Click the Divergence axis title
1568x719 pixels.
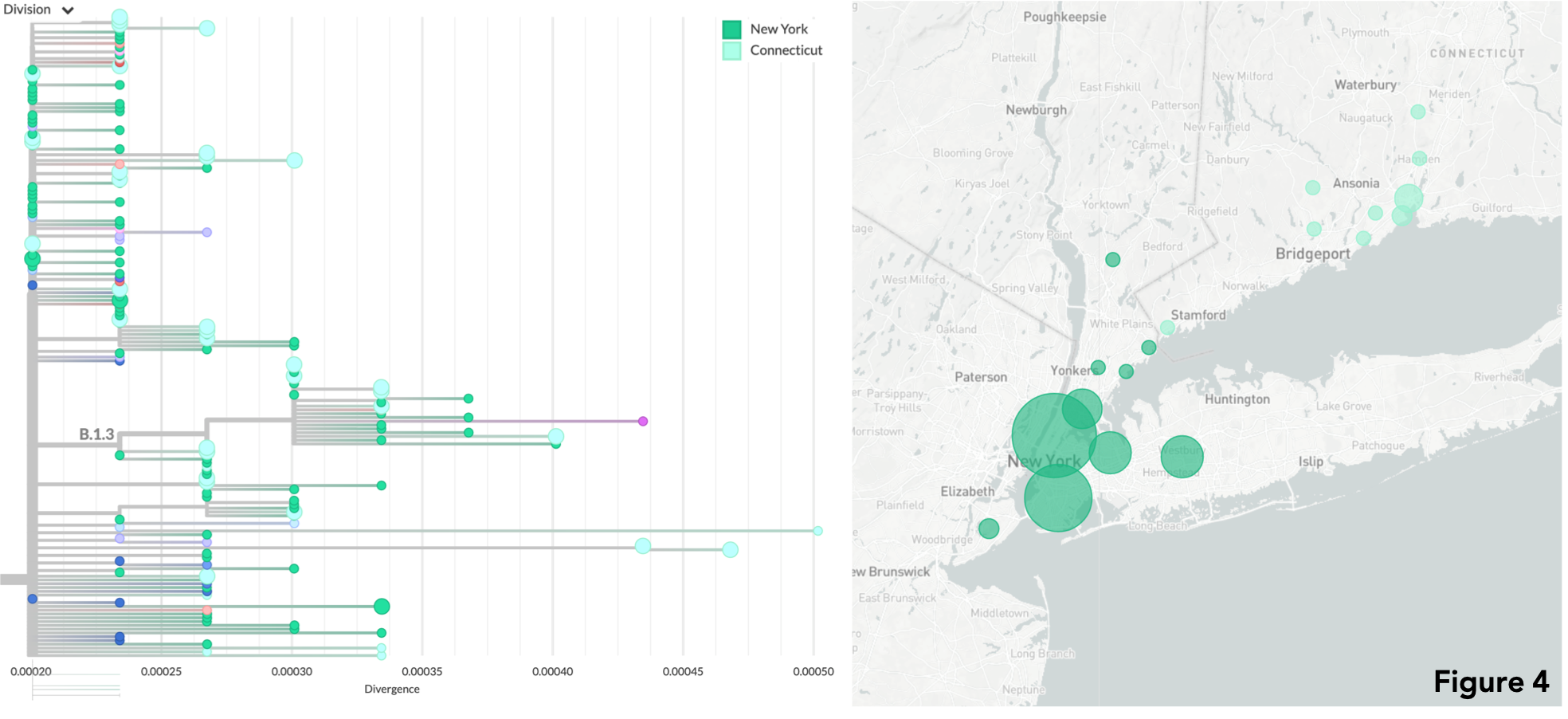[x=391, y=690]
